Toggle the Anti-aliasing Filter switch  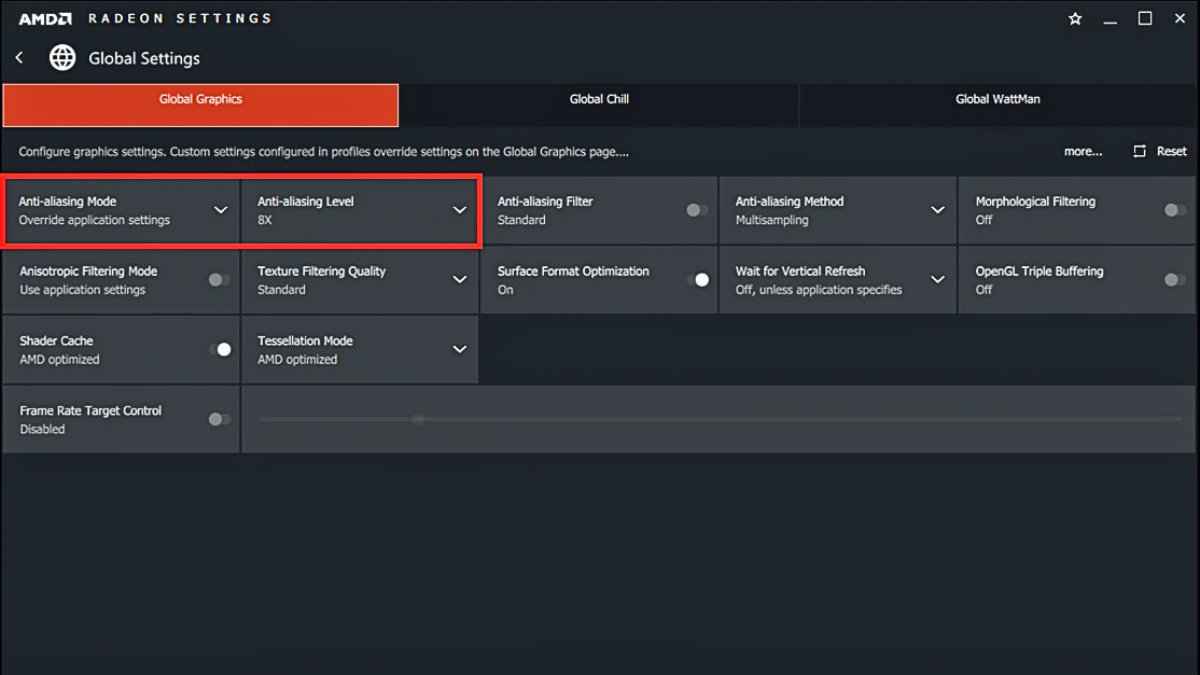(697, 210)
